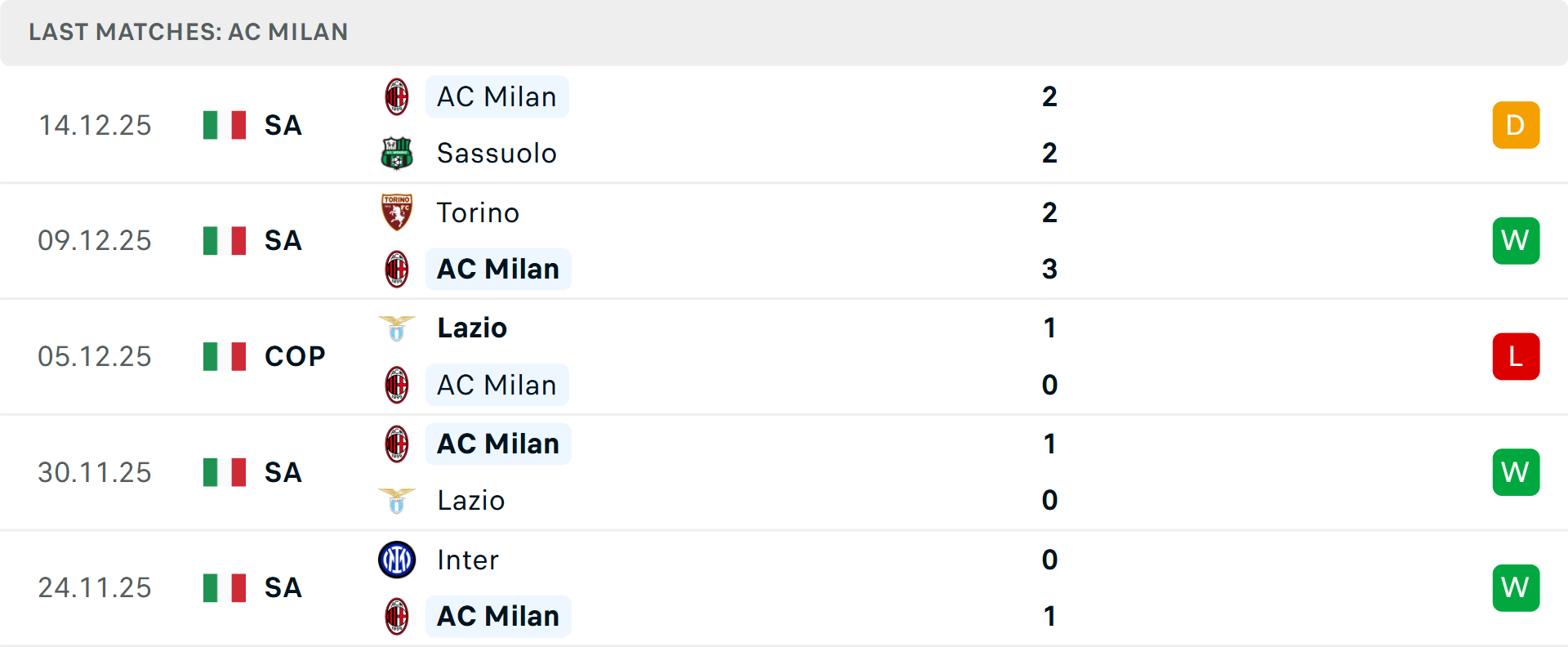Click the 30.11.25 match date
The width and height of the screenshot is (1568, 647).
[95, 472]
